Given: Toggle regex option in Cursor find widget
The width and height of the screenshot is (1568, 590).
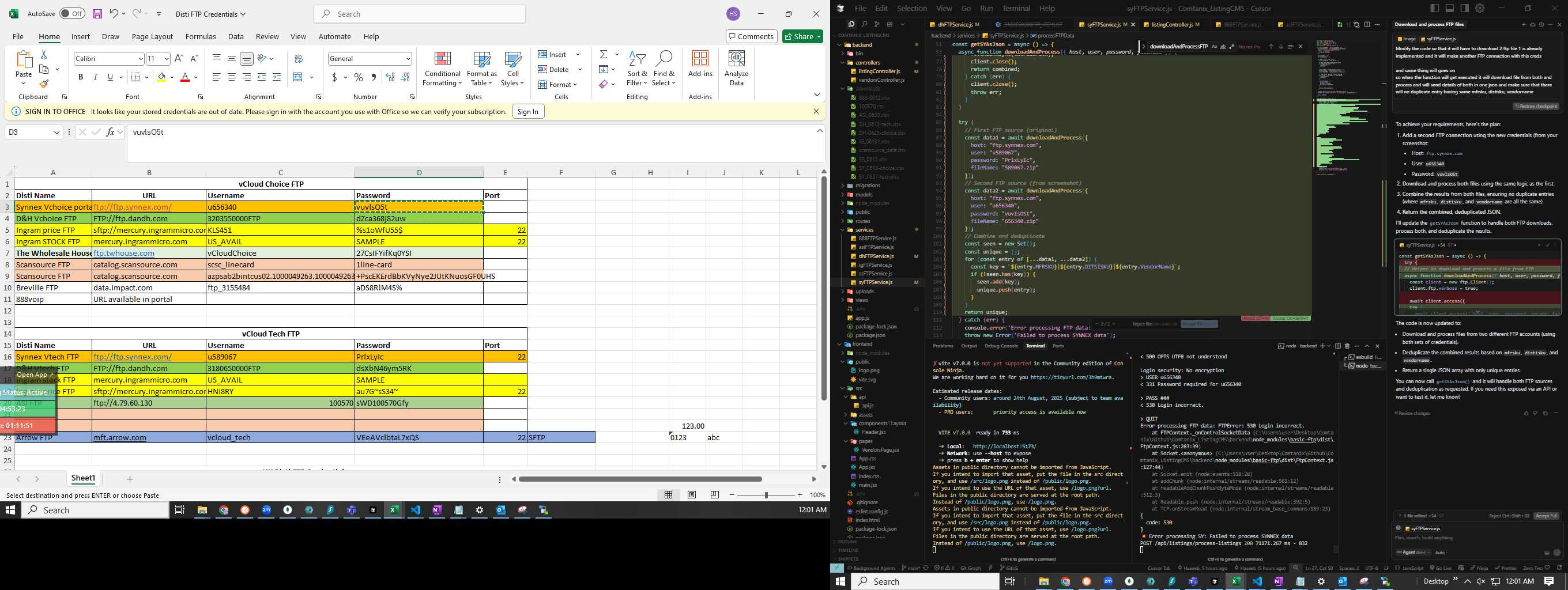Looking at the screenshot, I should 1232,47.
